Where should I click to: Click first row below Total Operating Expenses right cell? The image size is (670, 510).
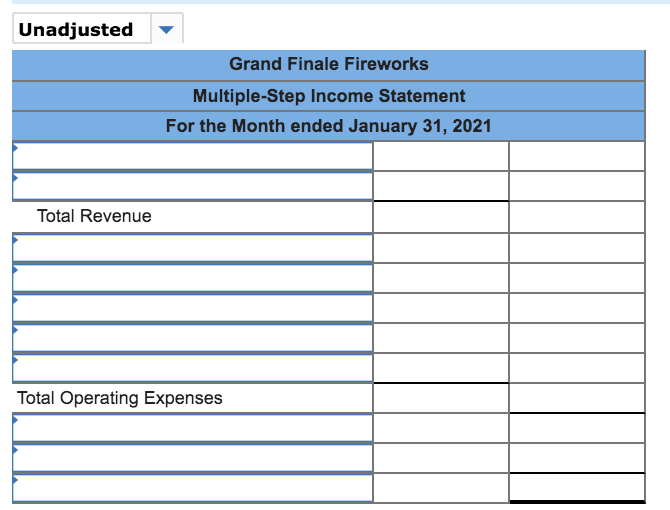point(577,428)
